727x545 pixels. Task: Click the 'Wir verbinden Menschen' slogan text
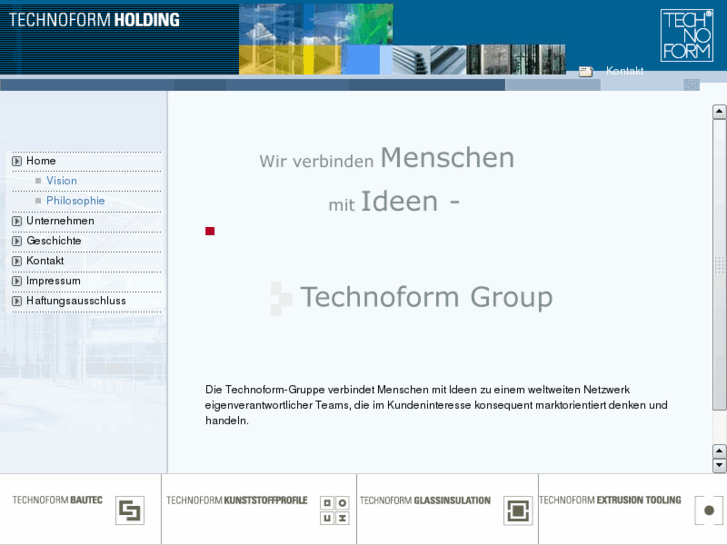pyautogui.click(x=387, y=158)
